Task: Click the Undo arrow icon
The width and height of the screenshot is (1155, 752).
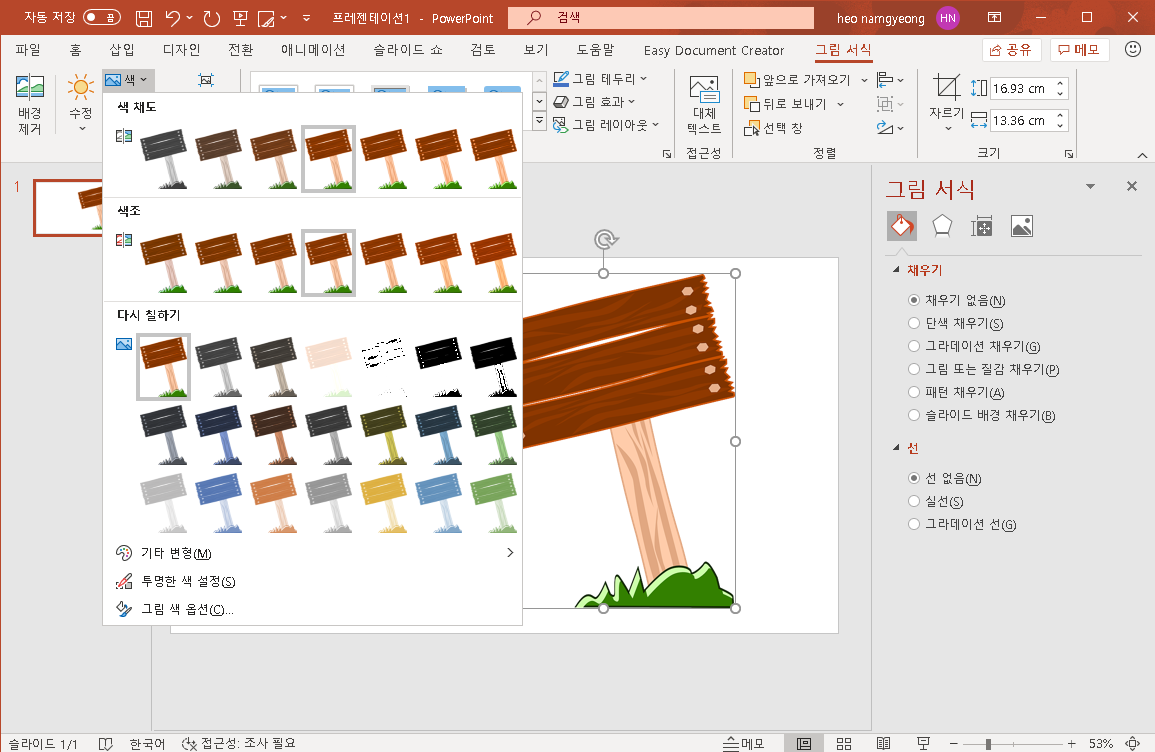Action: point(173,18)
